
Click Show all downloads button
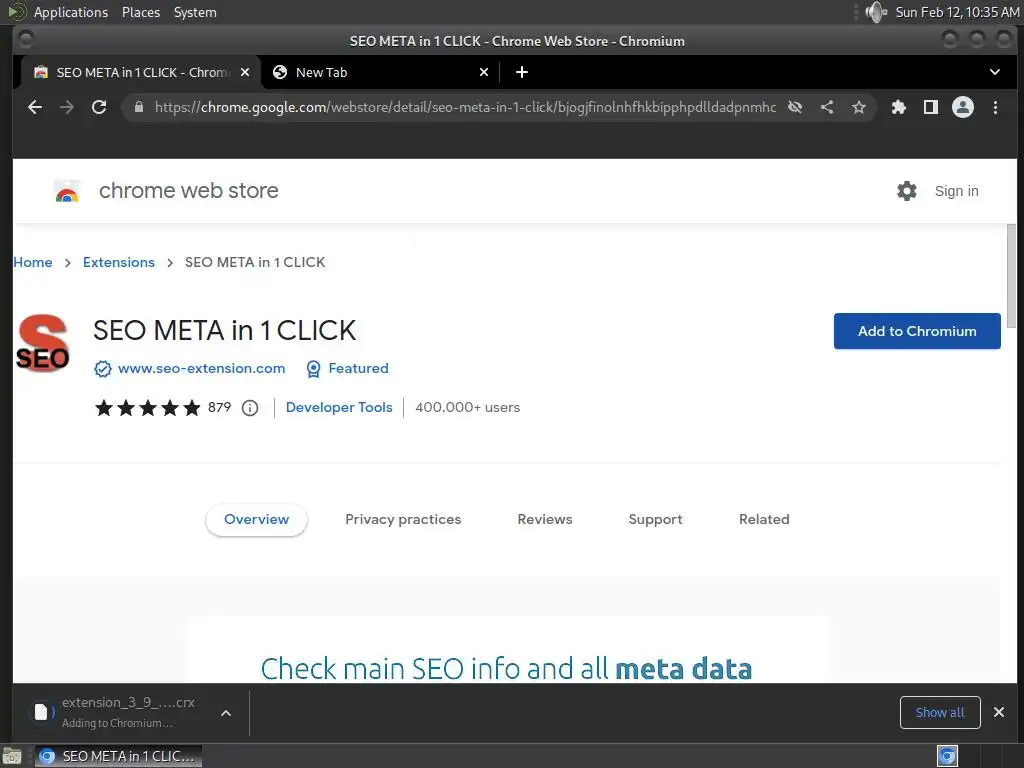pos(940,712)
